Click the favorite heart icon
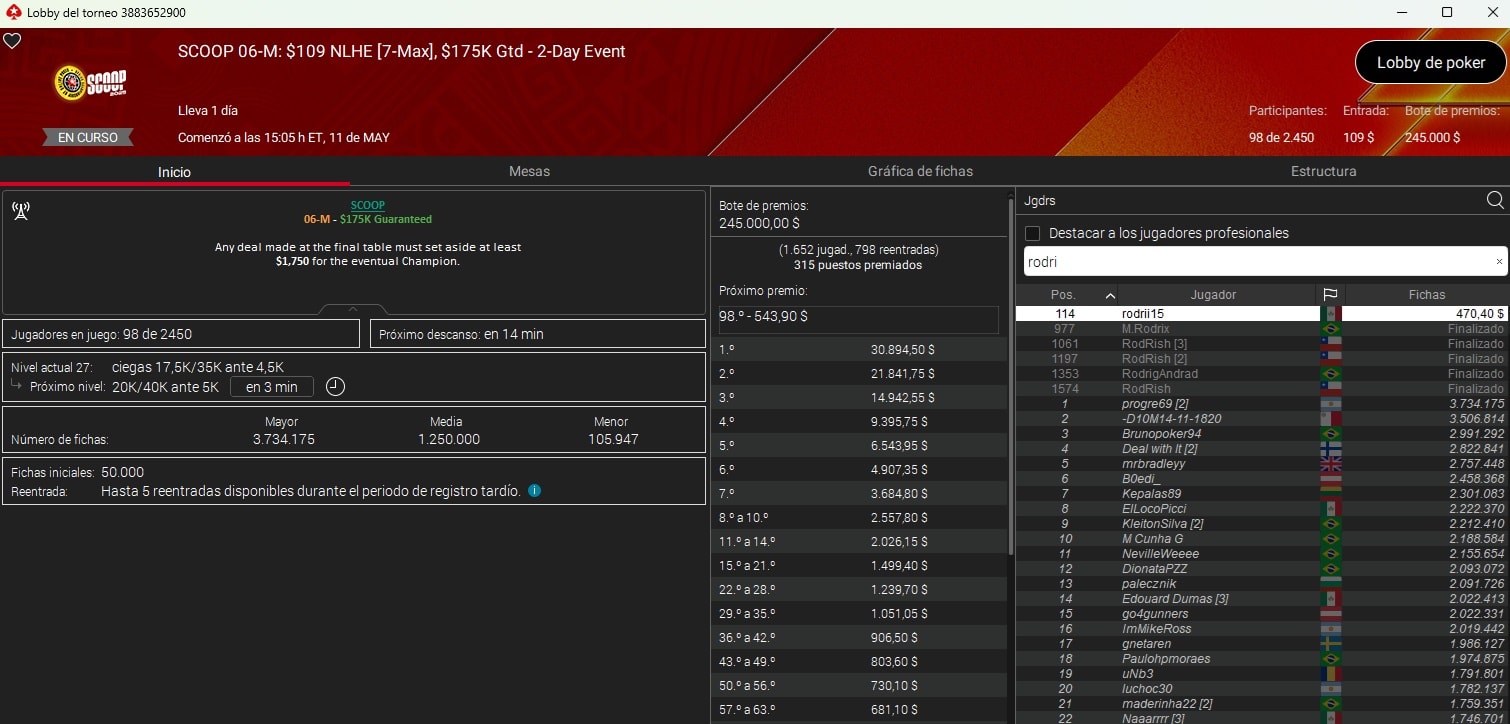Viewport: 1510px width, 724px height. point(12,40)
